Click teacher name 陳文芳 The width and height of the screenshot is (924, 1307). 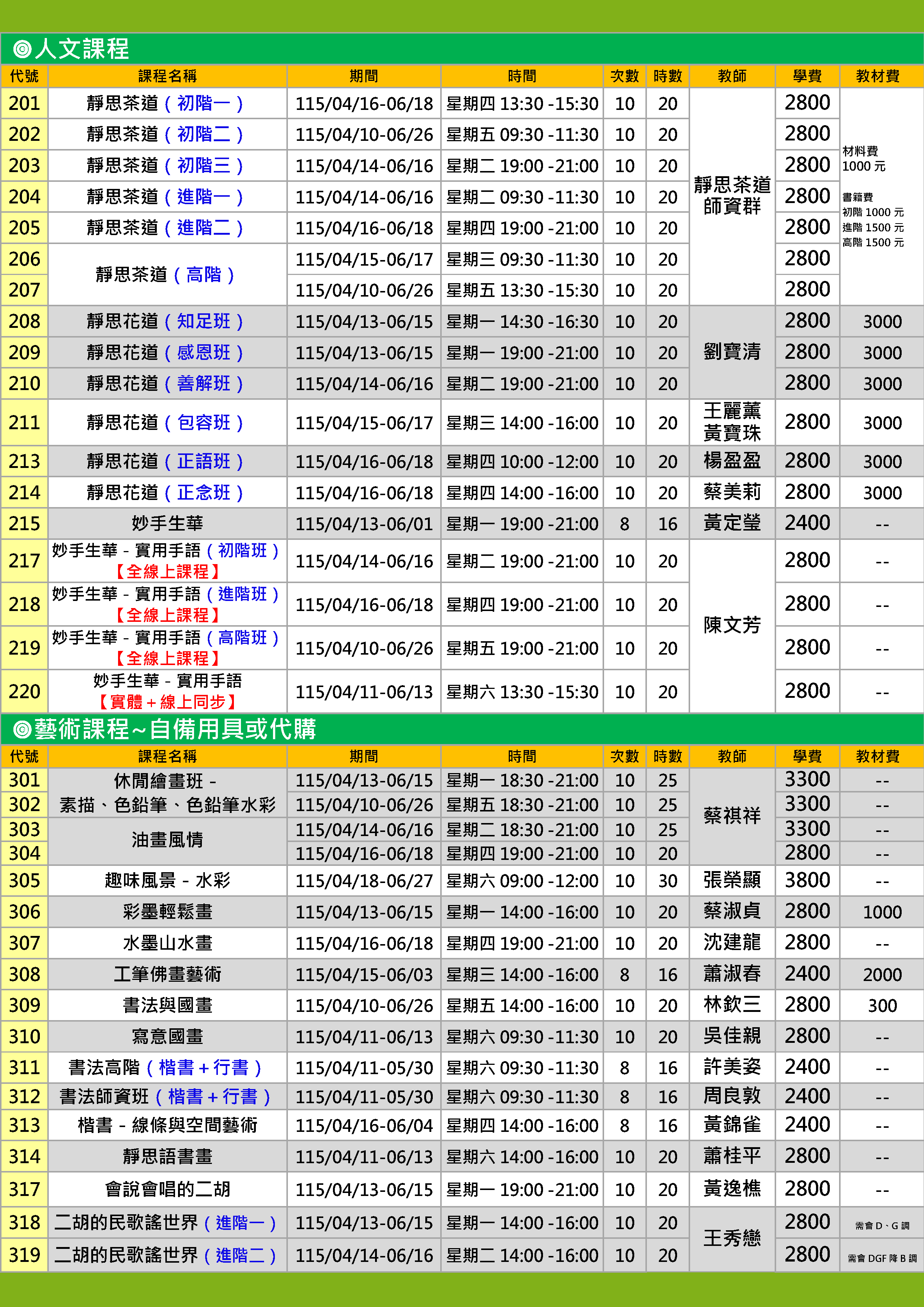(x=732, y=625)
